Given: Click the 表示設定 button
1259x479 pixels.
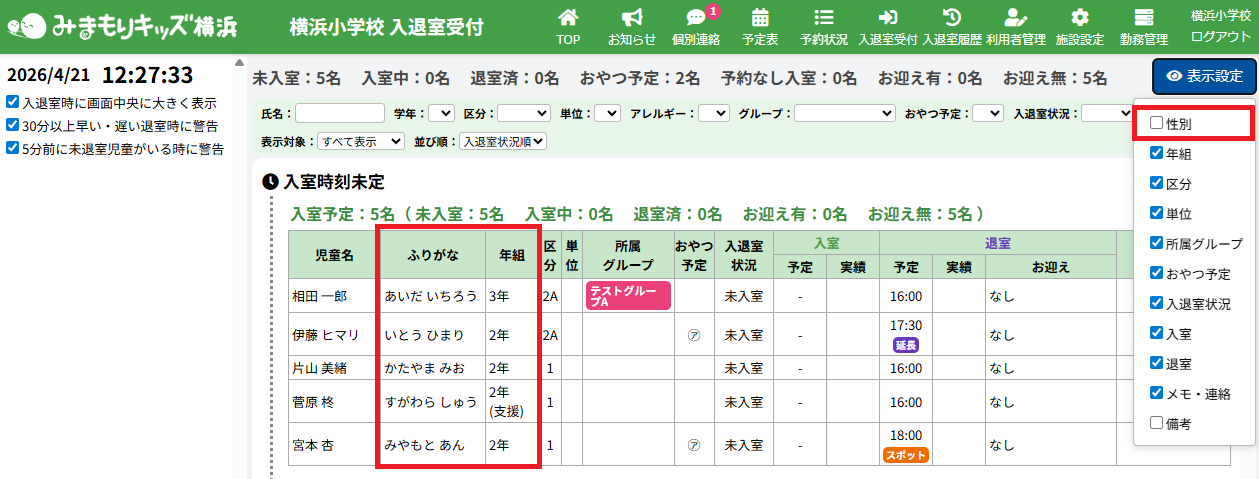Looking at the screenshot, I should pyautogui.click(x=1204, y=76).
